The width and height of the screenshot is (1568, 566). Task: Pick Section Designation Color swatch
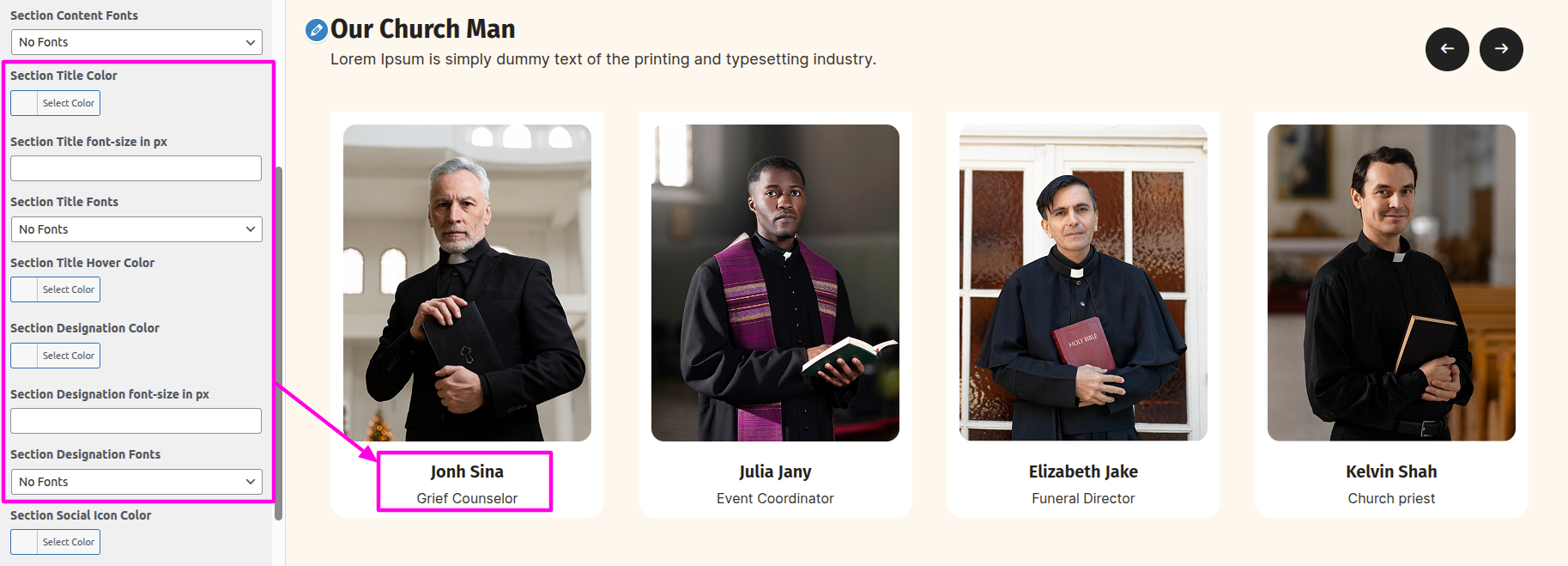24,356
